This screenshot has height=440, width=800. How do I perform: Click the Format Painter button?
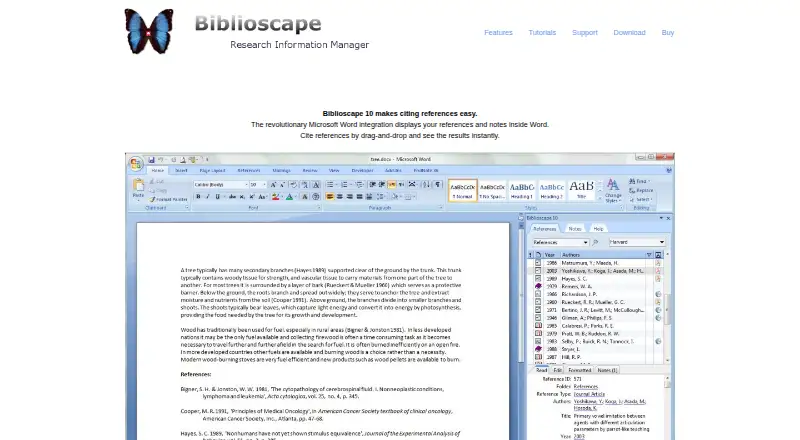[168, 199]
